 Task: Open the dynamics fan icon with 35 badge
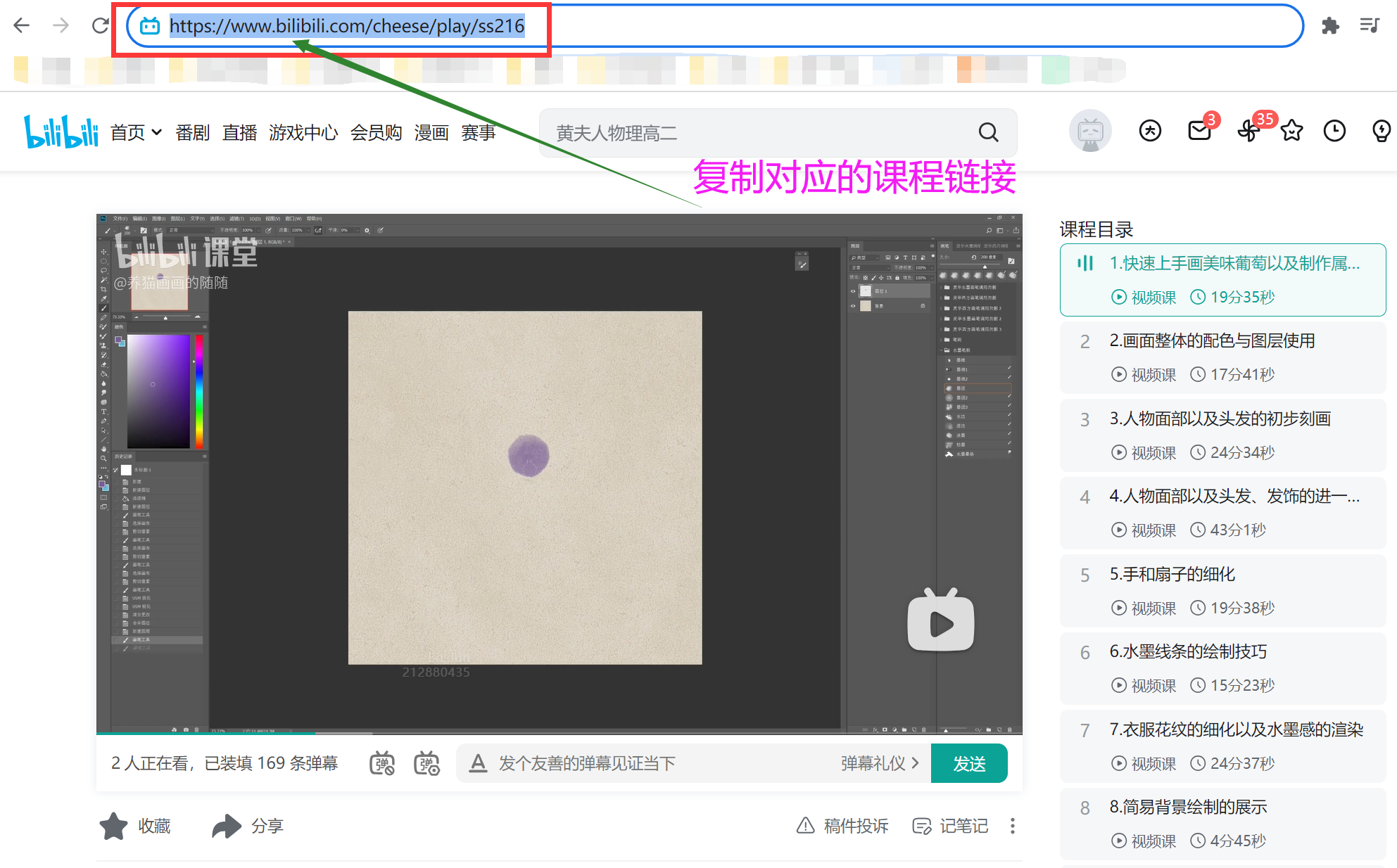1249,131
